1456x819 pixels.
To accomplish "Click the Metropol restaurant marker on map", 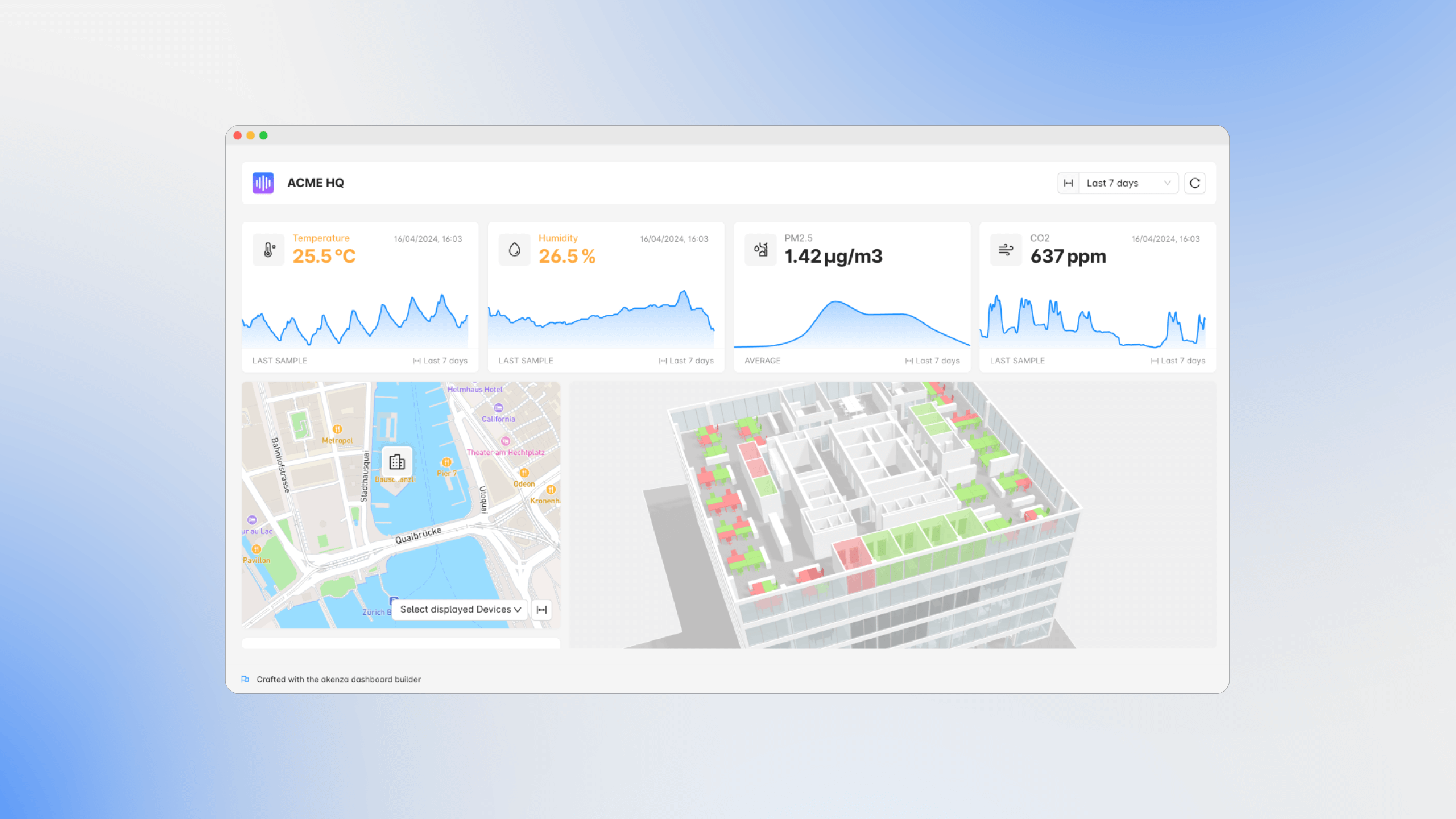I will (x=337, y=429).
